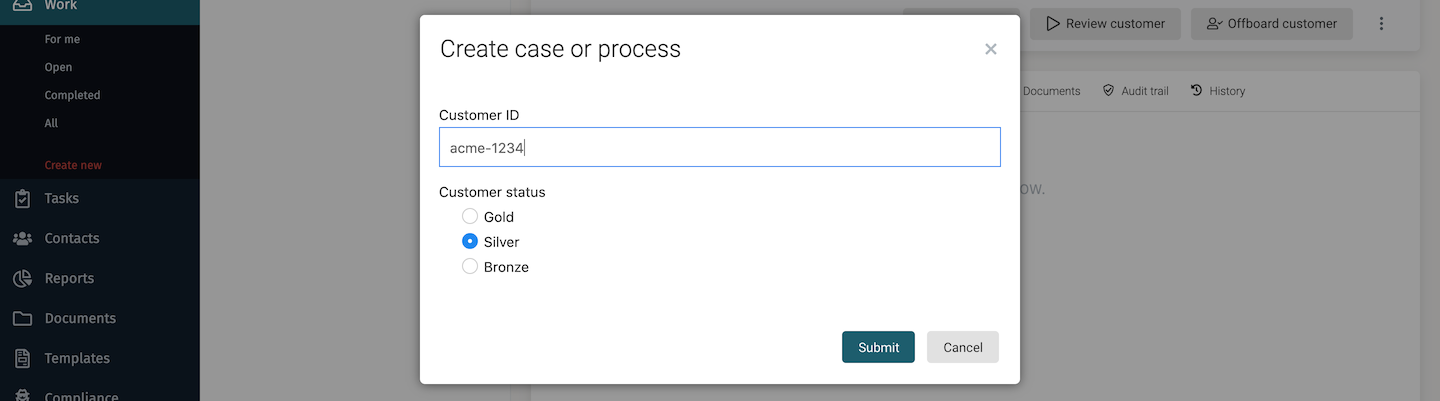Screen dimensions: 1440x401
Task: Select the Gold customer status
Action: (x=470, y=217)
